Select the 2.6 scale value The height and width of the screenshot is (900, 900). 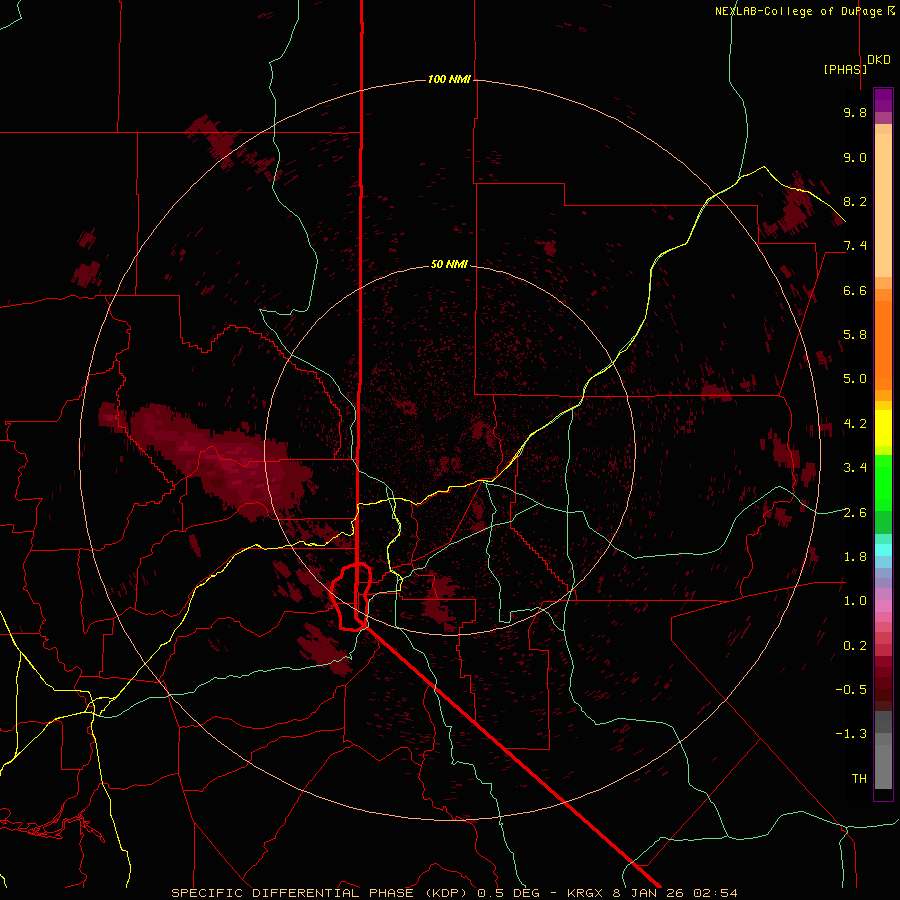855,513
